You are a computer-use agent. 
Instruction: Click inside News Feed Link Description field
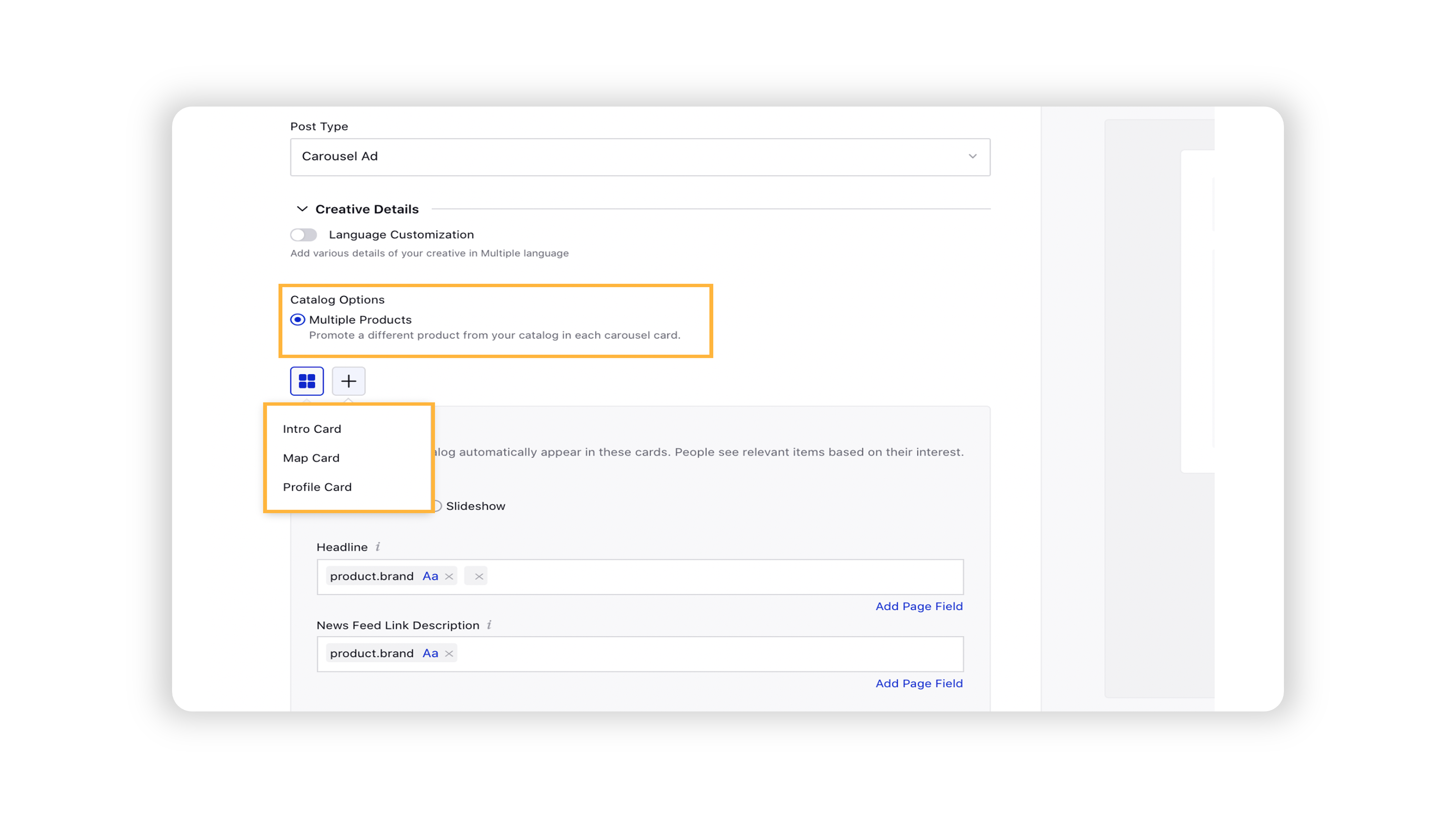tap(640, 654)
